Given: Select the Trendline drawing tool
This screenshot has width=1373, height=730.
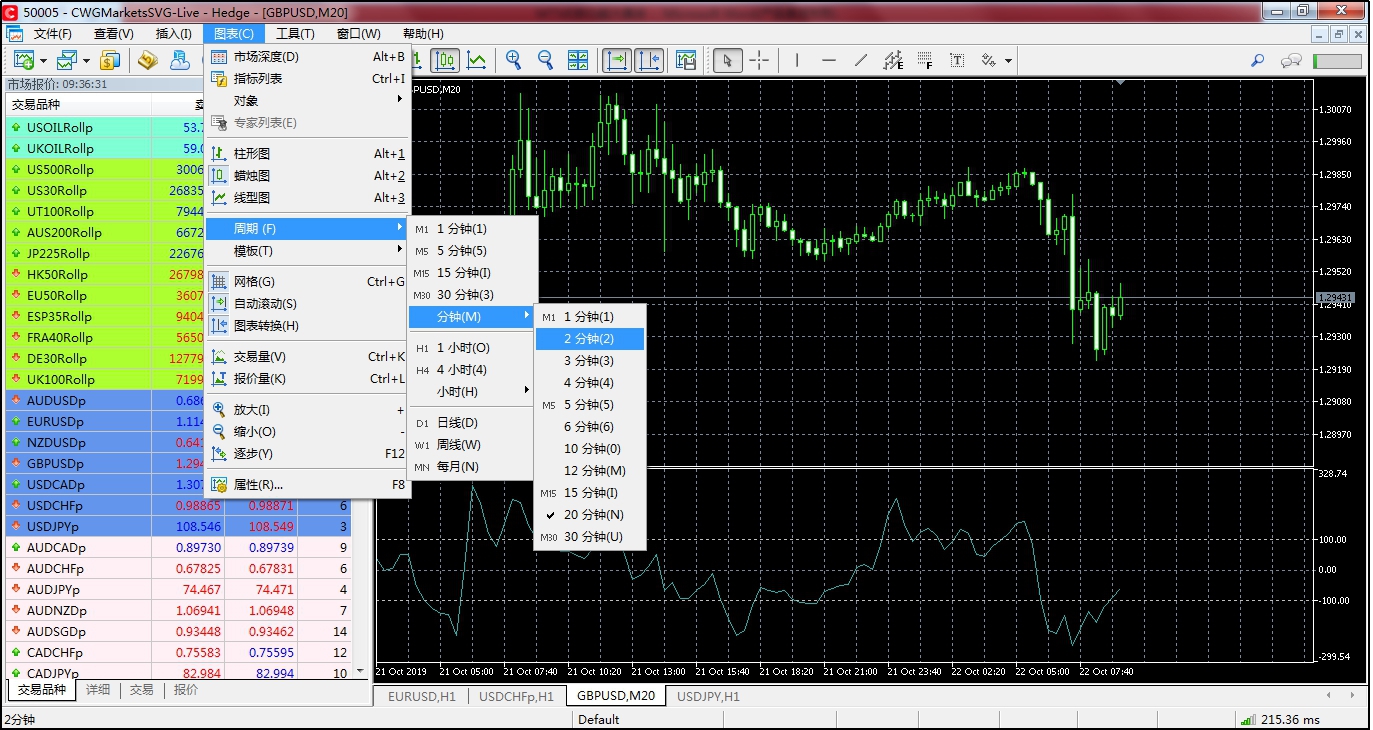Looking at the screenshot, I should 861,61.
